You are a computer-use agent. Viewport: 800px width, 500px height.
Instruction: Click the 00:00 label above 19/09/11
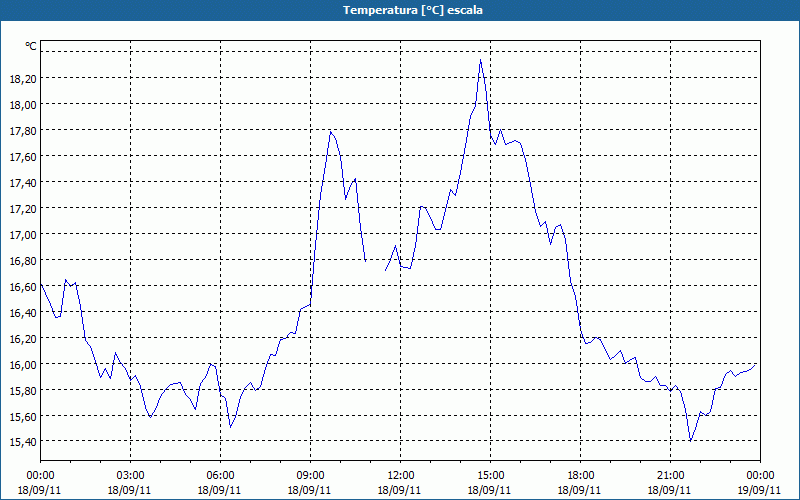tap(760, 476)
